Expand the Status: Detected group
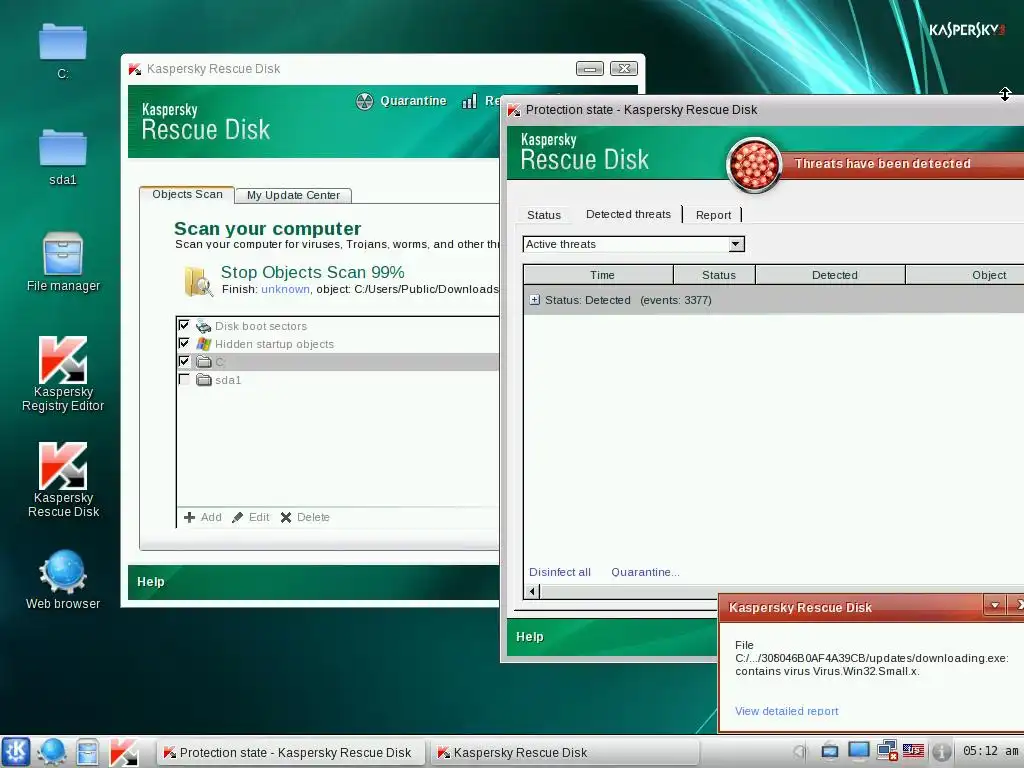1024x768 pixels. coord(535,300)
